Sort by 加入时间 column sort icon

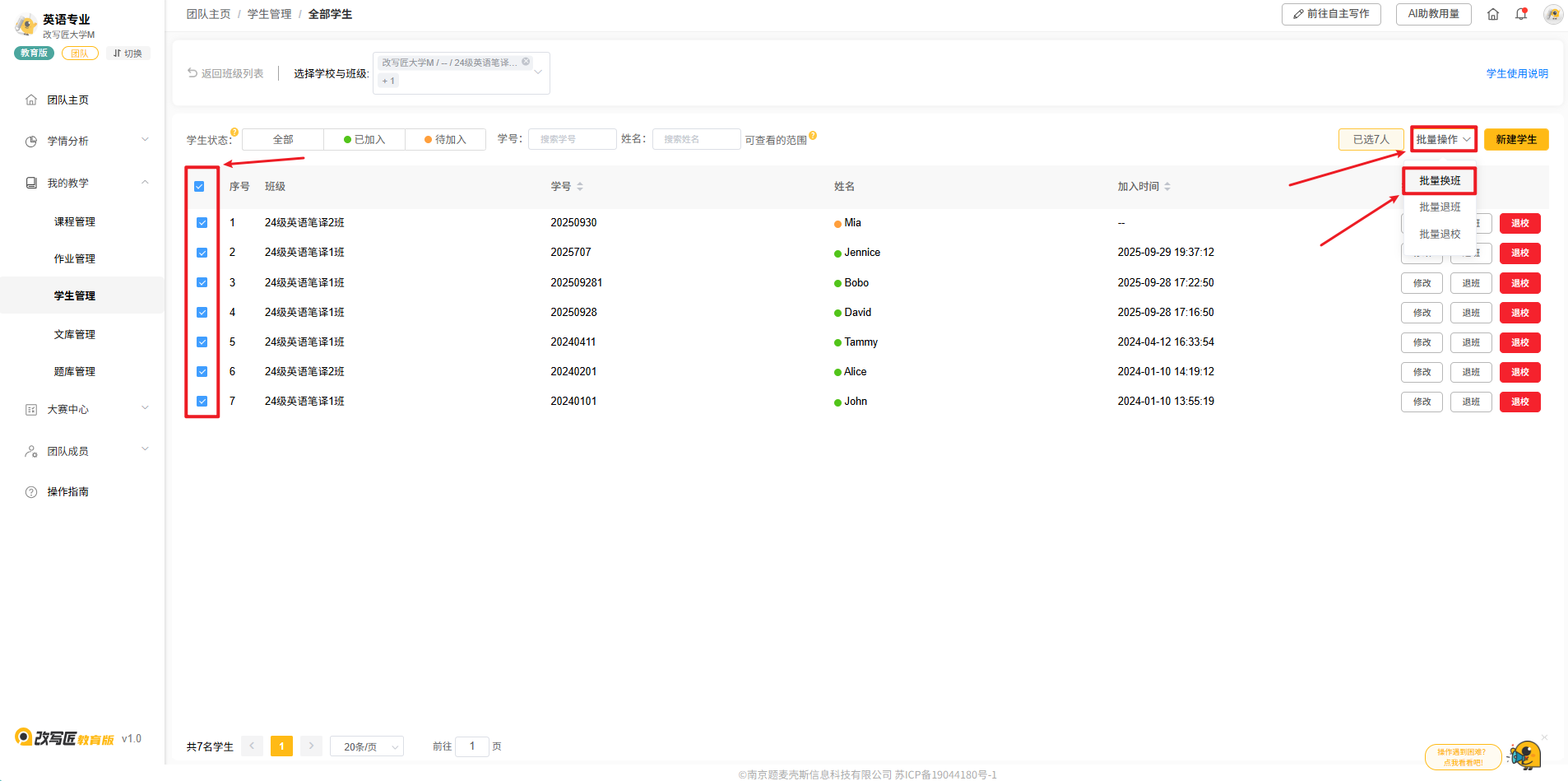tap(1167, 187)
